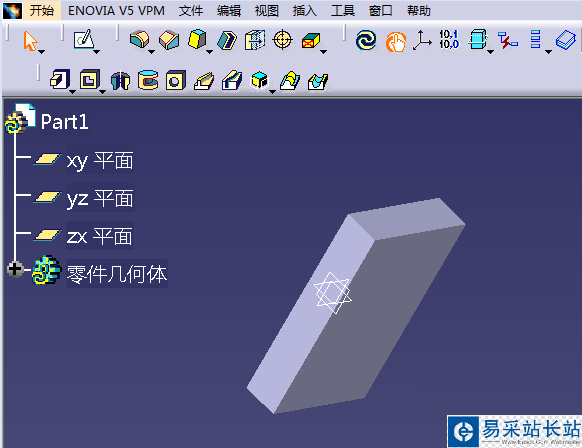Open the Select tool dropdown arrow
Screen dimensions: 582x448
point(42,52)
